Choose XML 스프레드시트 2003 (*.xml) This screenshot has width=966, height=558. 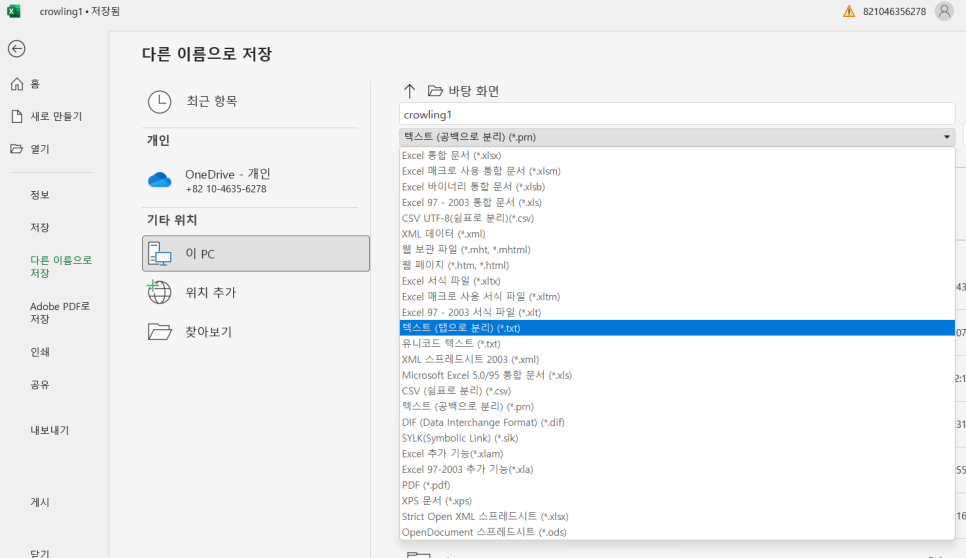pyautogui.click(x=677, y=360)
